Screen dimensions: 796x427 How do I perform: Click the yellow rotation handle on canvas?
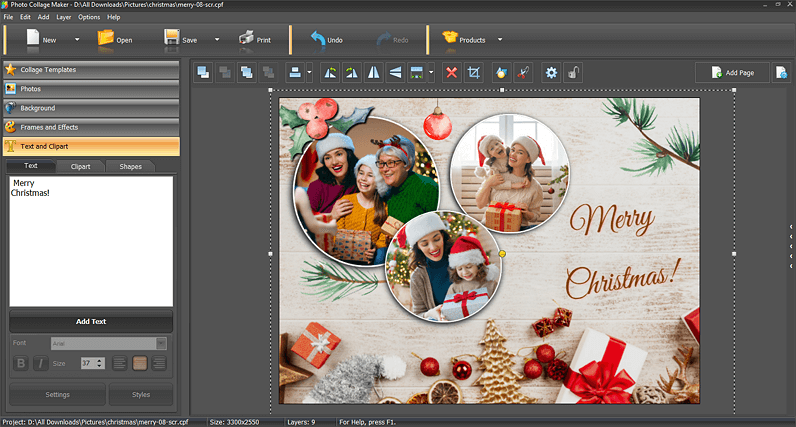(x=502, y=253)
